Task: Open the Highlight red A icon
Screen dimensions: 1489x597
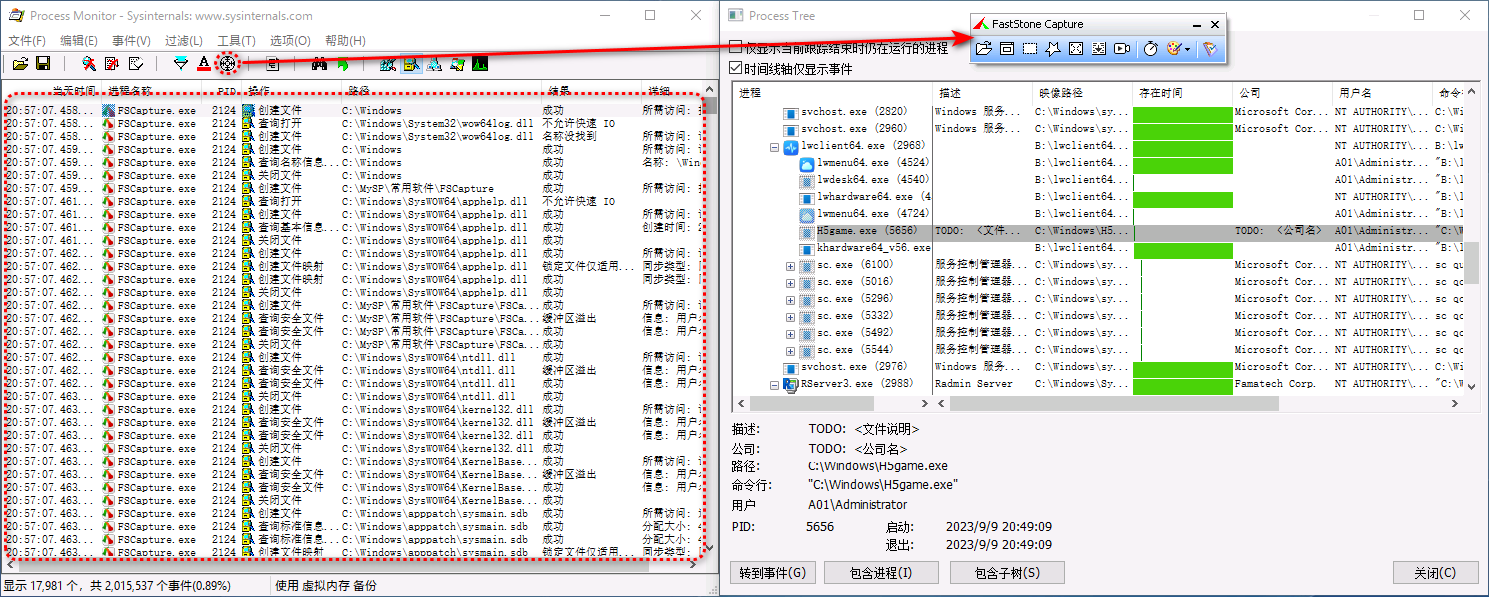Action: pyautogui.click(x=204, y=64)
